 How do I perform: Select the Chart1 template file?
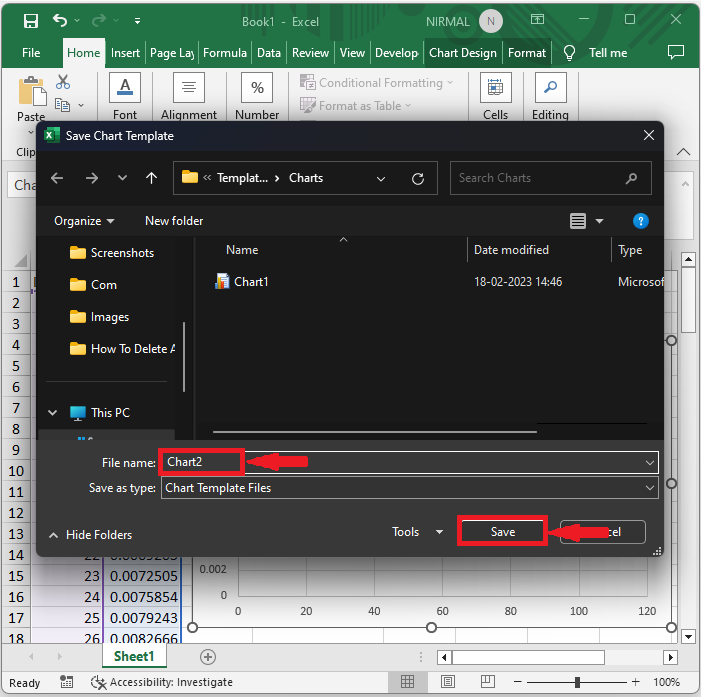point(250,282)
